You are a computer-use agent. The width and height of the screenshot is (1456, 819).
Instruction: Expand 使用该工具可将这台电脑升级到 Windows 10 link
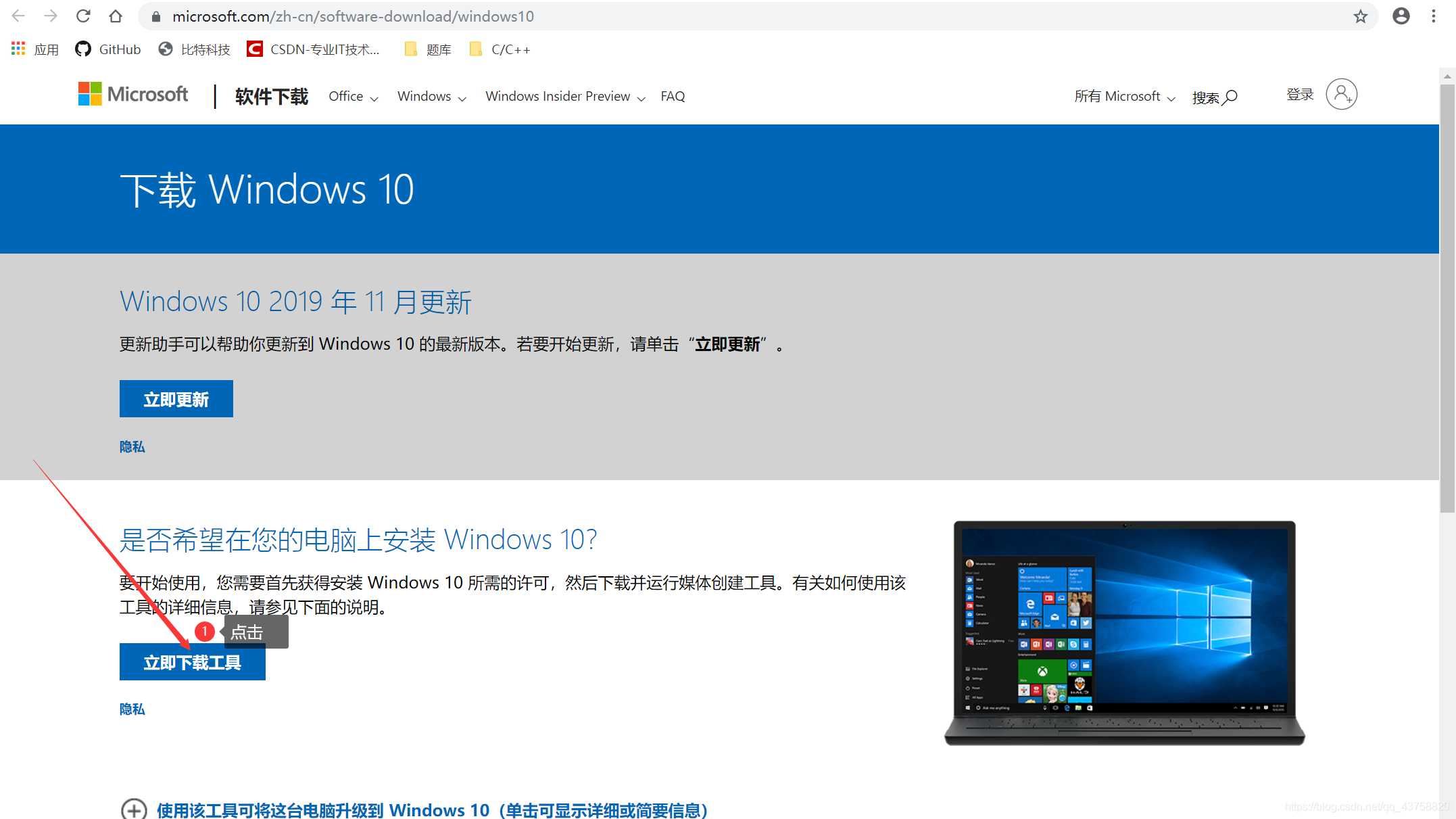[433, 810]
